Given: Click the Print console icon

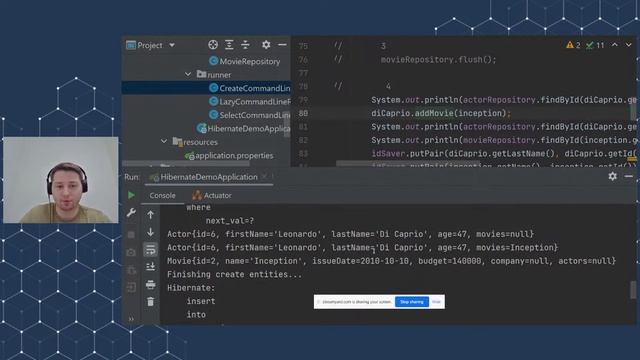Looking at the screenshot, I should pos(151,284).
